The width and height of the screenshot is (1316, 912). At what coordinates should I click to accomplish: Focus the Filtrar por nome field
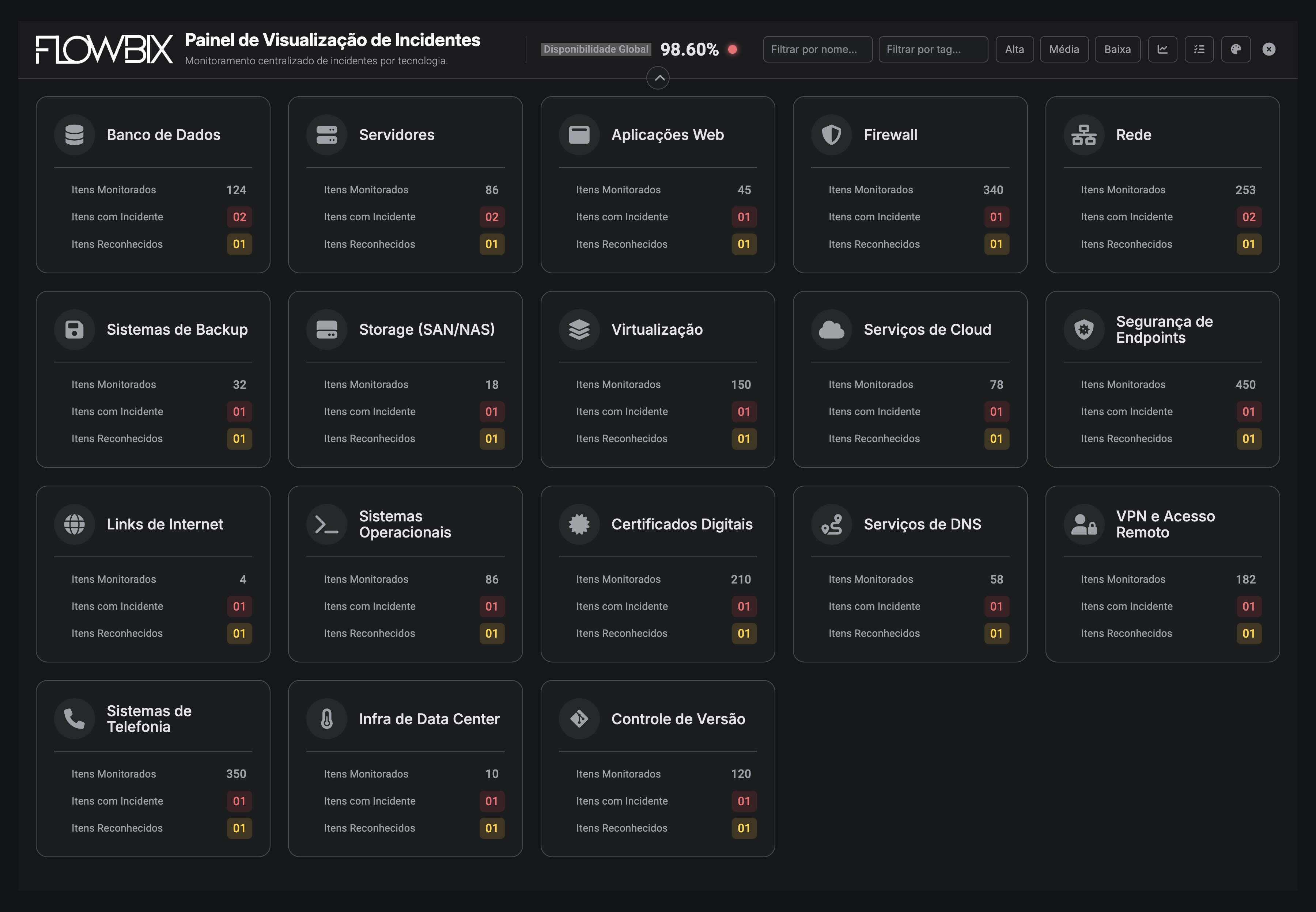coord(817,49)
